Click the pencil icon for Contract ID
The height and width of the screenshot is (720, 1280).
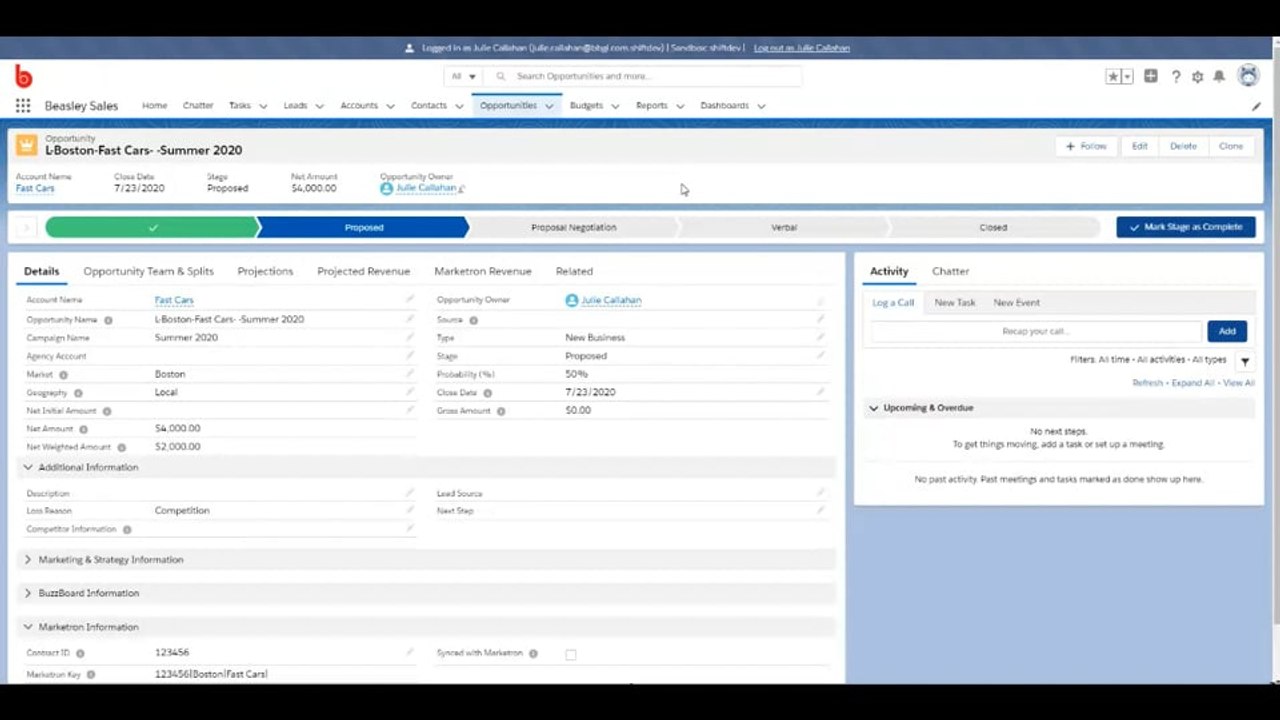click(409, 652)
